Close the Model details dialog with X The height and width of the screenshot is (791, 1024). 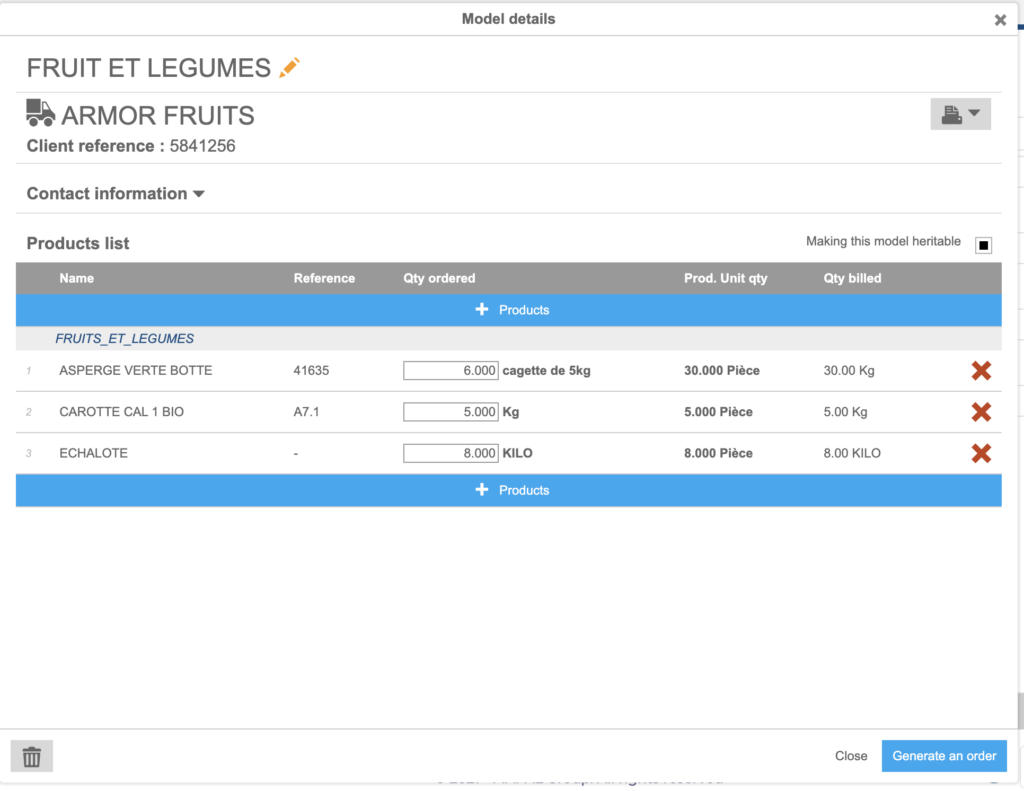[x=1000, y=20]
